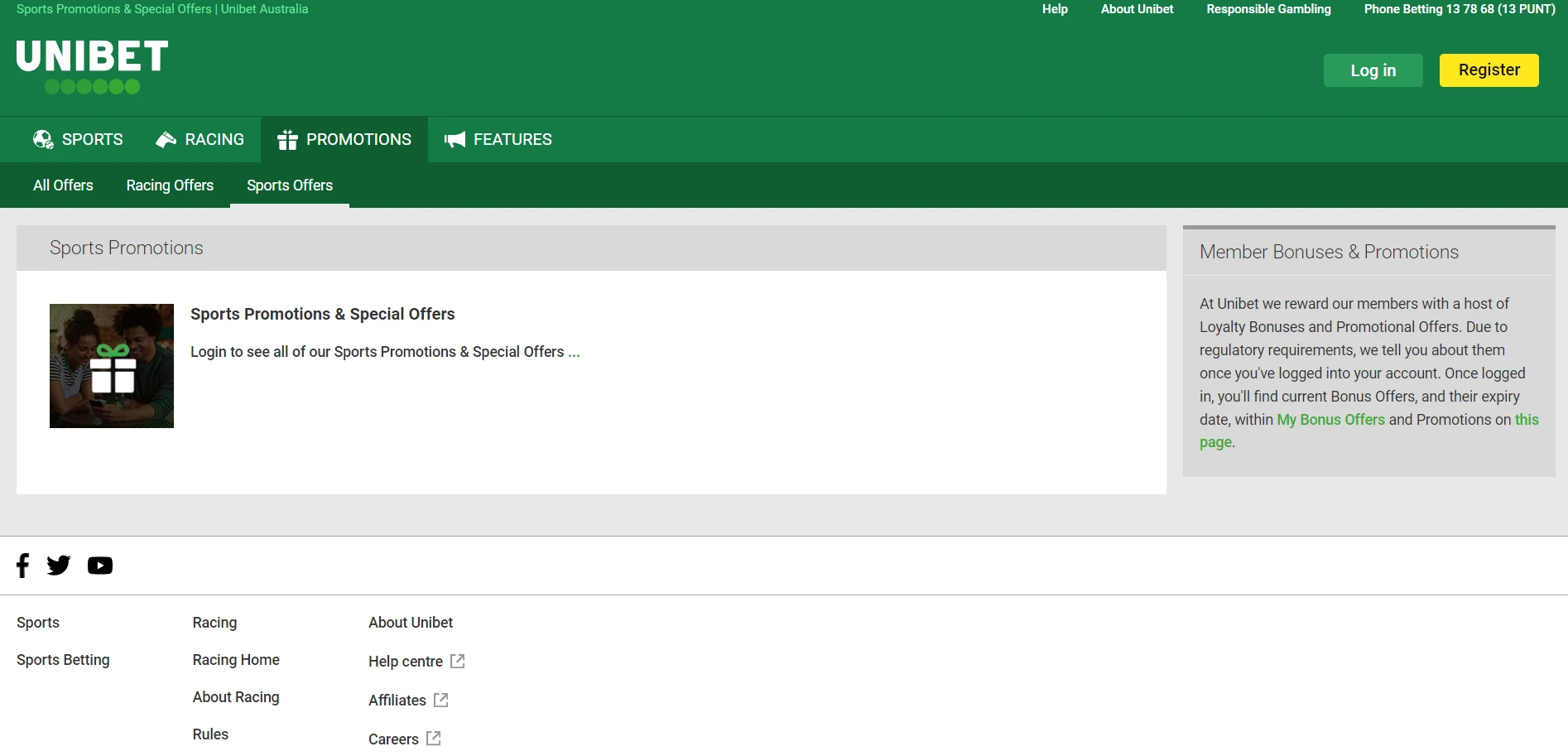Open Responsible Gambling link
This screenshot has height=756, width=1568.
pos(1268,9)
